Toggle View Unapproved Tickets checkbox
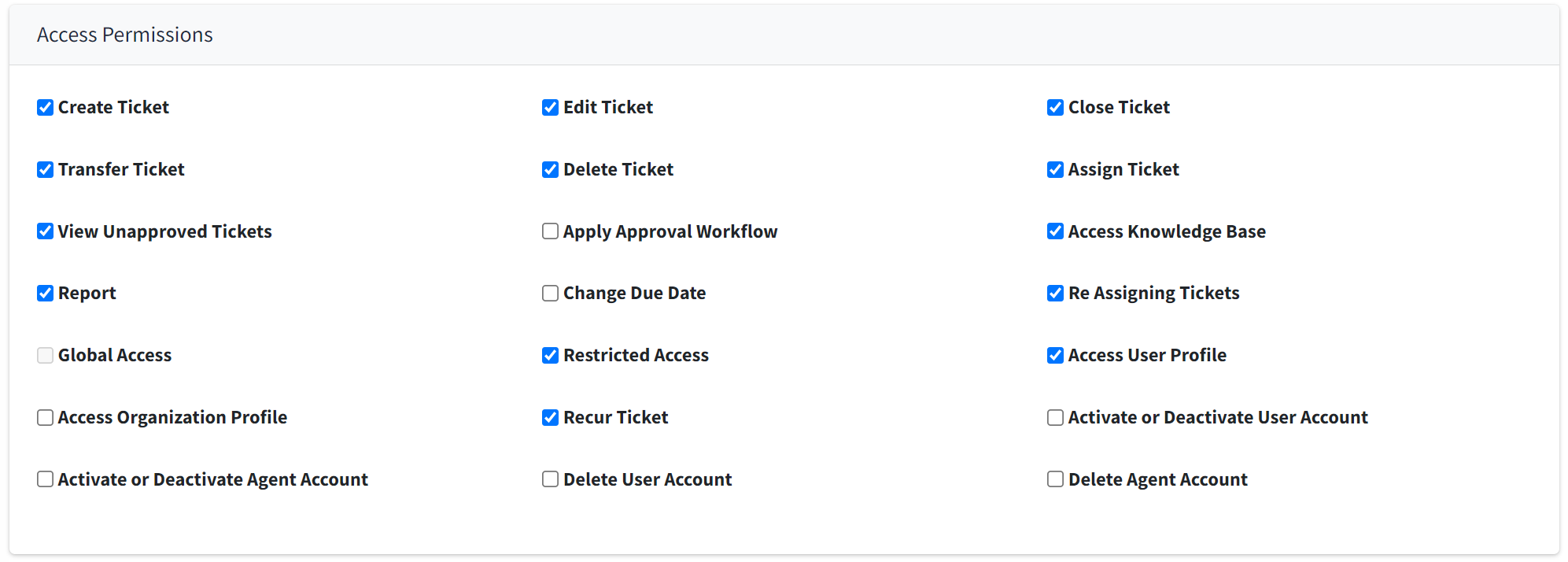 point(46,231)
